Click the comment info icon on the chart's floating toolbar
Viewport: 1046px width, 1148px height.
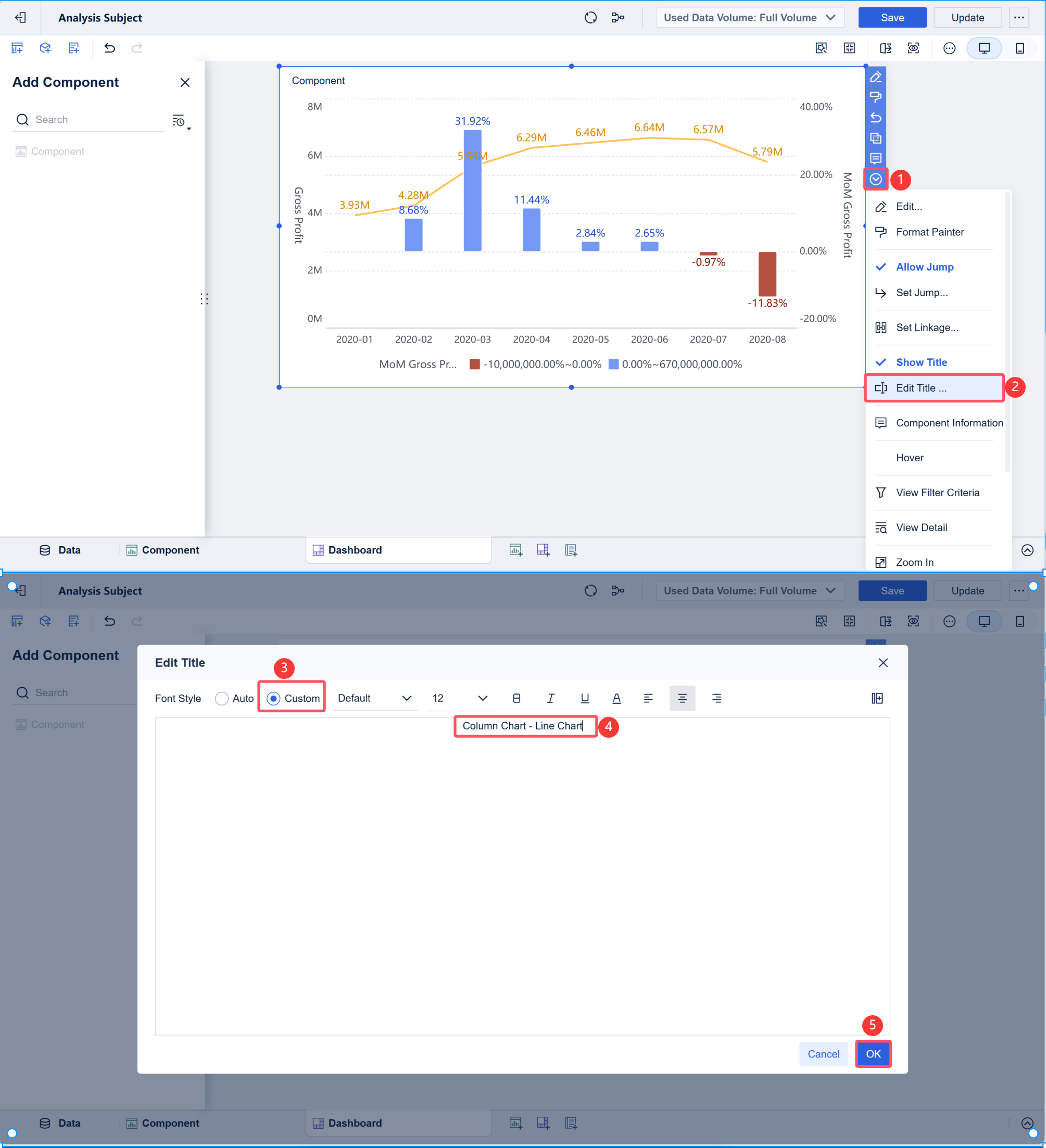coord(876,158)
